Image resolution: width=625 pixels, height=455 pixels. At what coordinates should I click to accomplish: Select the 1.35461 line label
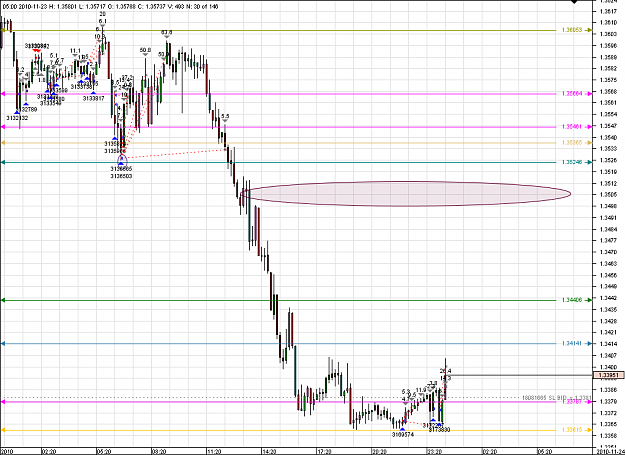pos(572,127)
